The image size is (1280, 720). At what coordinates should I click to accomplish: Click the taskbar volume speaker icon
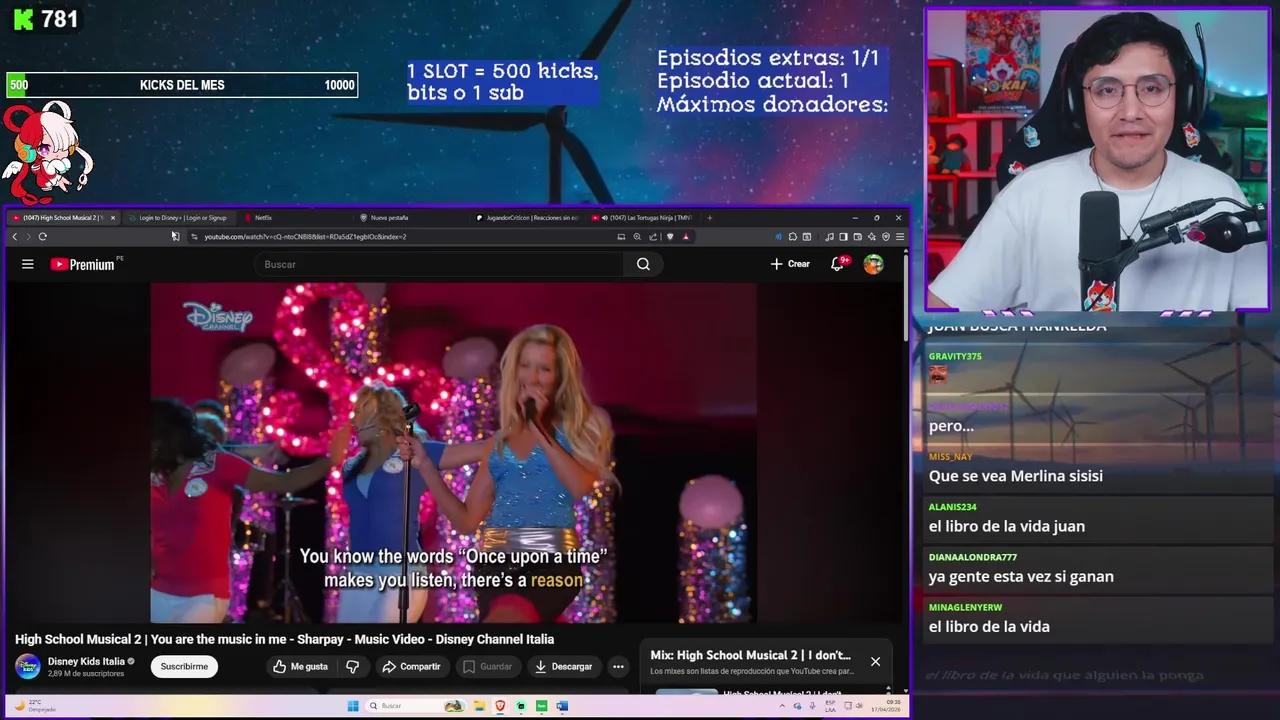859,706
